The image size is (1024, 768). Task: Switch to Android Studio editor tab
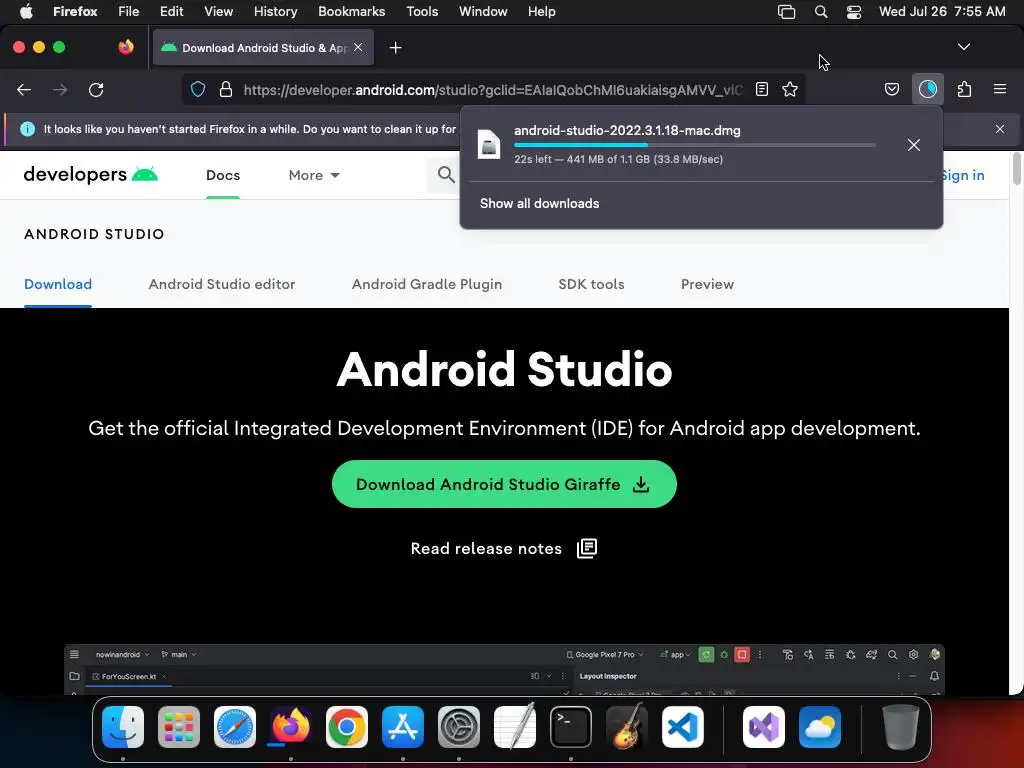click(x=222, y=284)
